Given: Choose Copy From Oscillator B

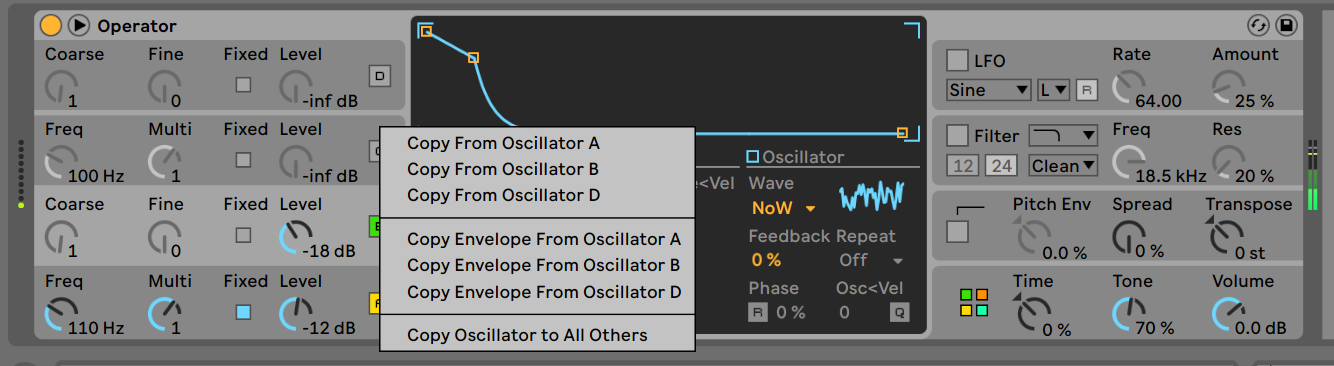Looking at the screenshot, I should [x=503, y=169].
